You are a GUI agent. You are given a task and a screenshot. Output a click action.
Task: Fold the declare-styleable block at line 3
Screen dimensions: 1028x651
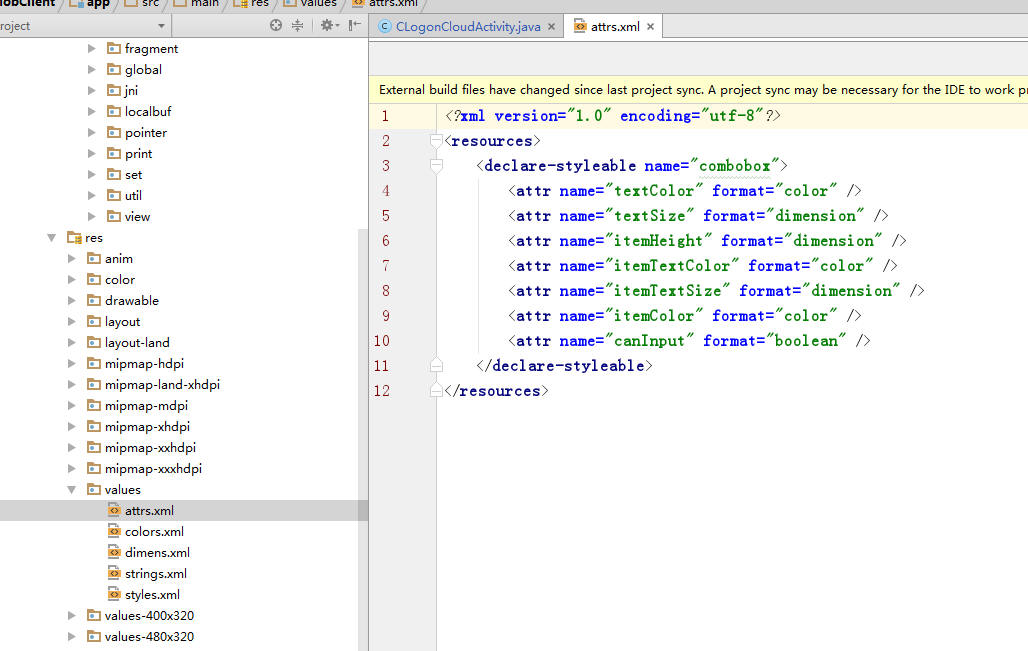[436, 166]
